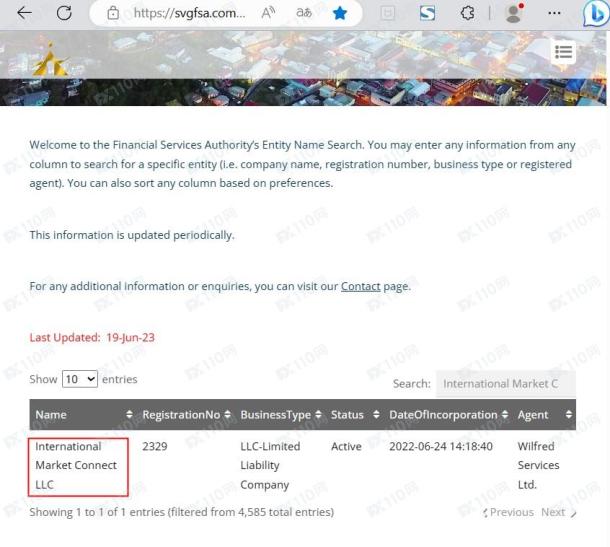Click the Showing 1 to 1 entries text
The image size is (610, 547).
tap(182, 512)
